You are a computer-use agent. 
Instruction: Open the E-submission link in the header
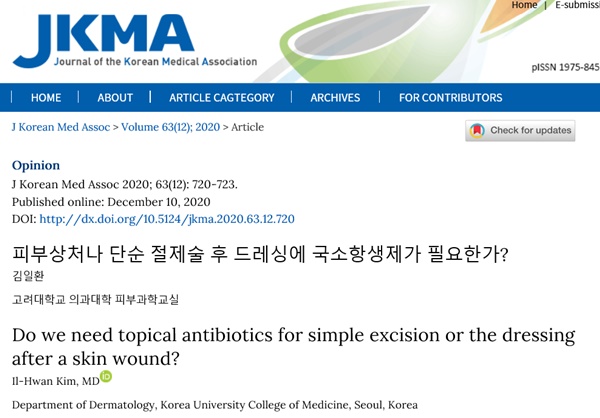click(577, 5)
